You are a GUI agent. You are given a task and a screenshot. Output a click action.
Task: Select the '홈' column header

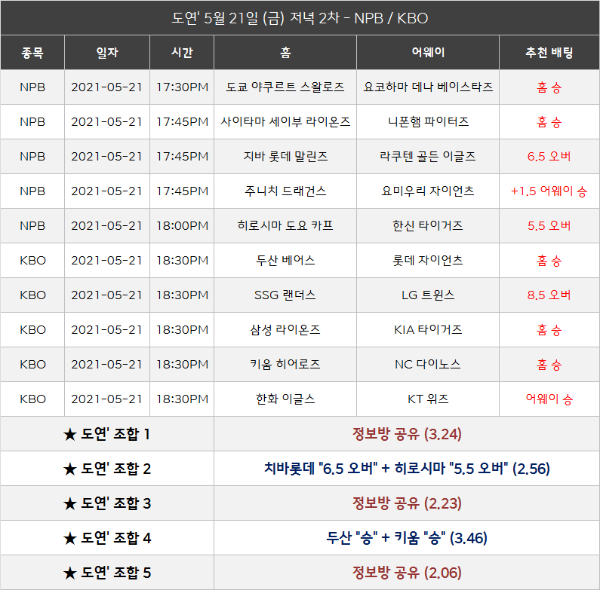coord(285,52)
